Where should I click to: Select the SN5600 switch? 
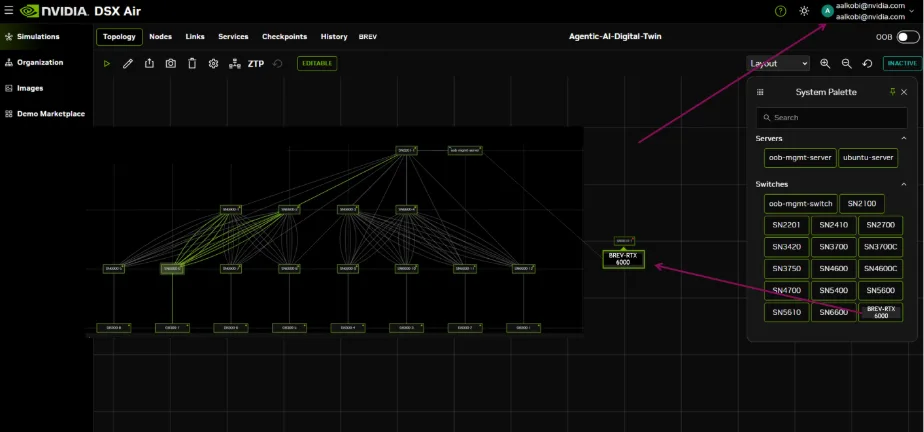(x=880, y=291)
